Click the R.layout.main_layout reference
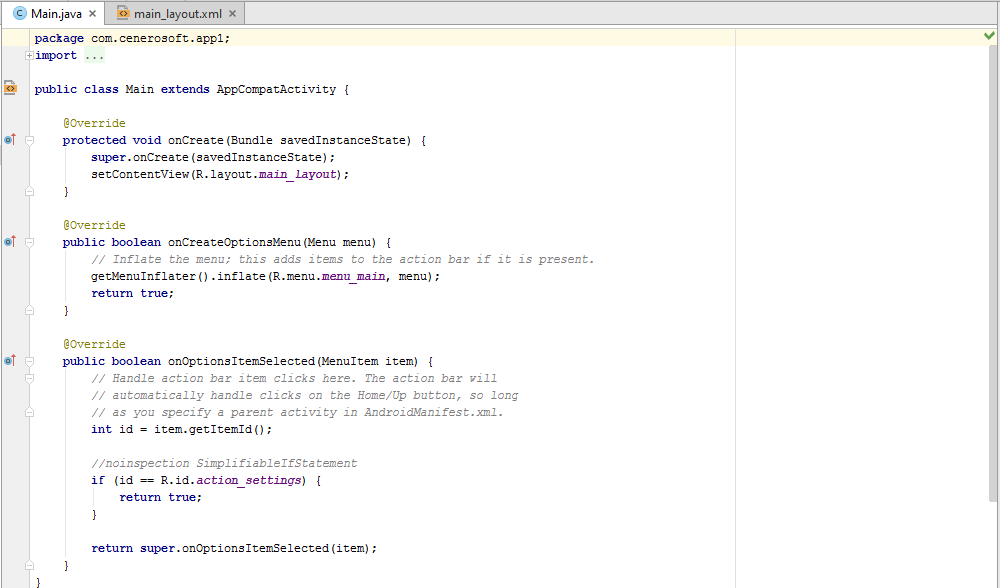The image size is (1000, 588). 300,174
